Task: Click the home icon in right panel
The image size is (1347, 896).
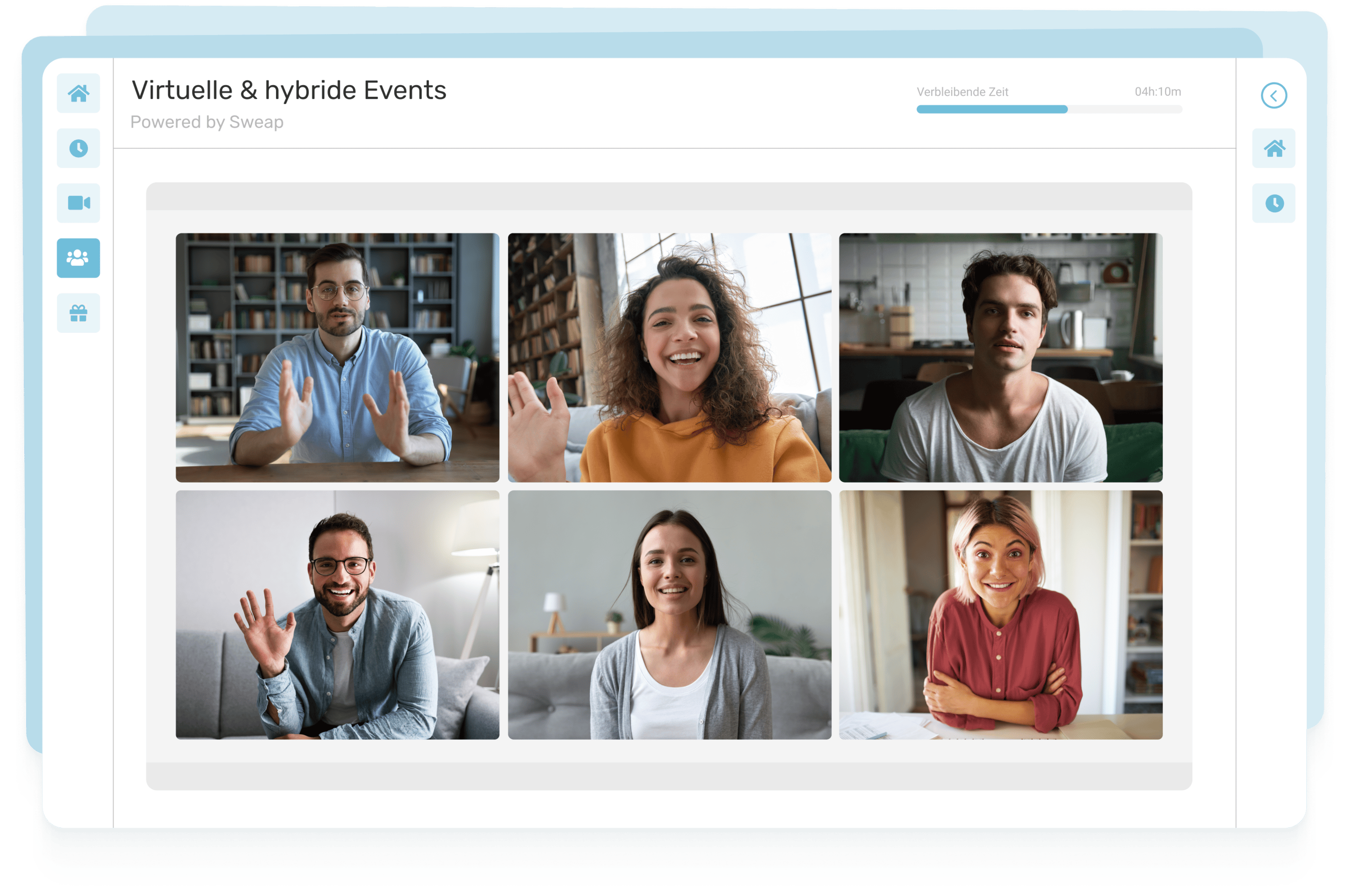Action: click(1274, 149)
